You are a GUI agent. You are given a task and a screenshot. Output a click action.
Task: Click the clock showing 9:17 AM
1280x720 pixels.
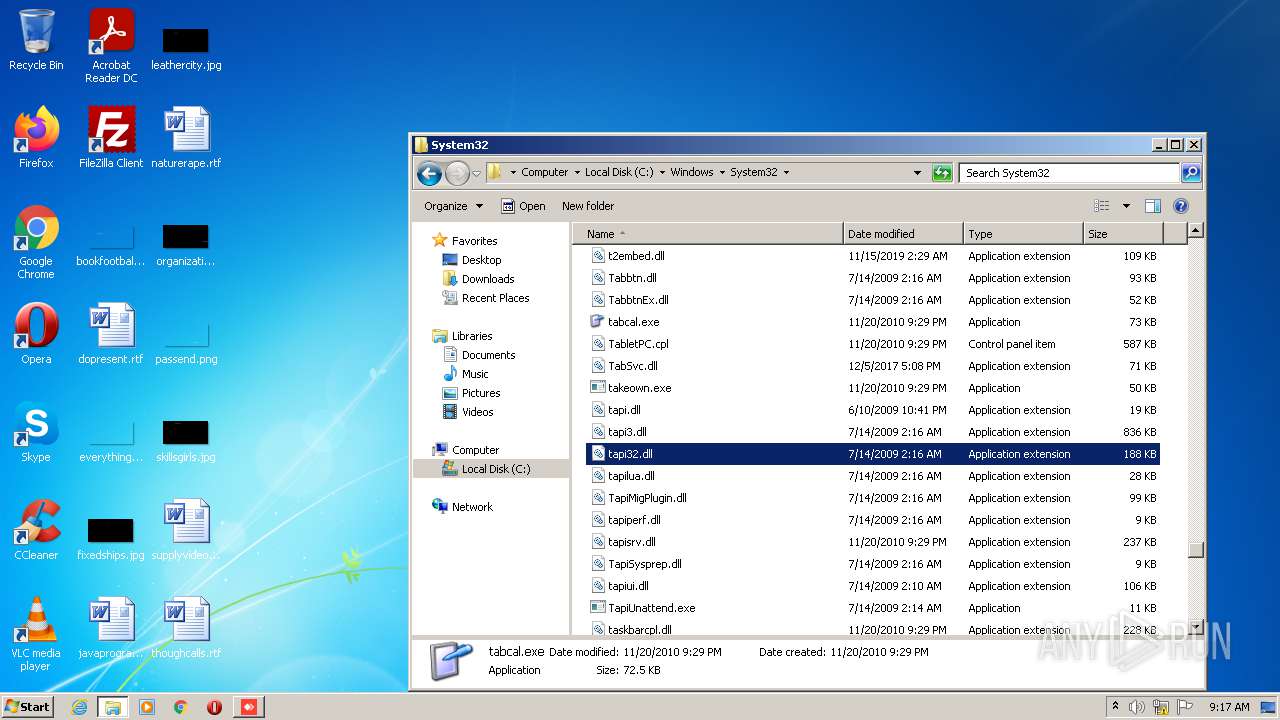pos(1229,707)
